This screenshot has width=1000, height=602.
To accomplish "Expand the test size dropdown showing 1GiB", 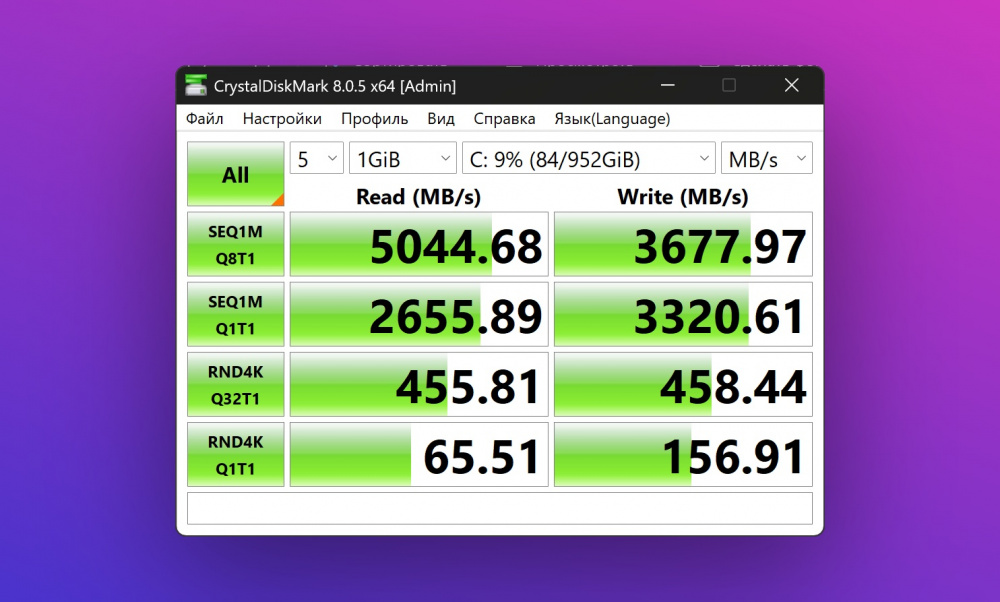I will (x=402, y=158).
